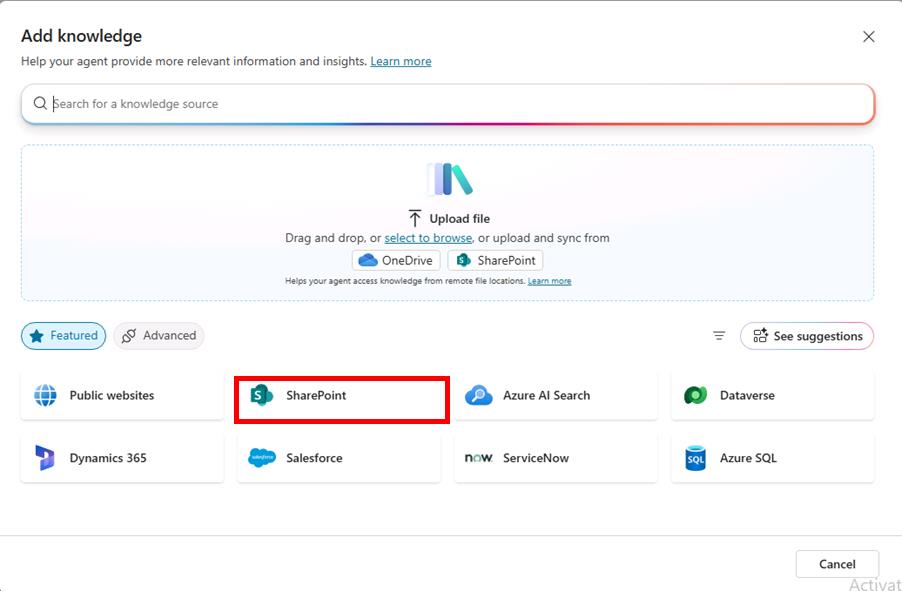Image resolution: width=902 pixels, height=591 pixels.
Task: Click the ServiceNow knowledge source icon
Action: coord(480,457)
